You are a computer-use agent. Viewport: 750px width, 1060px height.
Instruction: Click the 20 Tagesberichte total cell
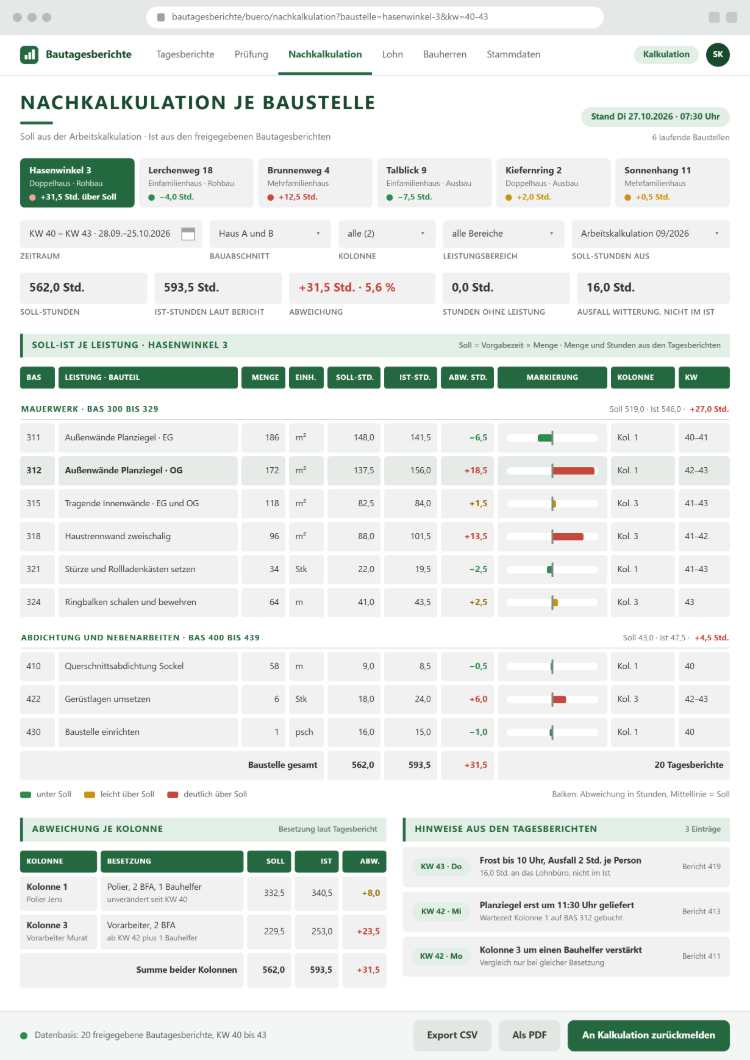[613, 765]
